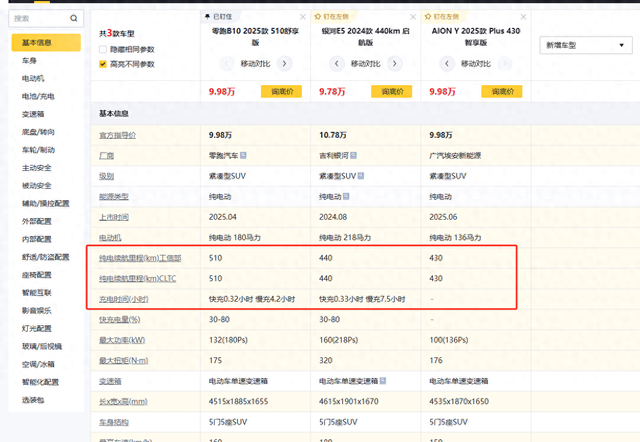640x442 pixels.
Task: Select 底盘/转向 in the sidebar
Action: point(38,132)
